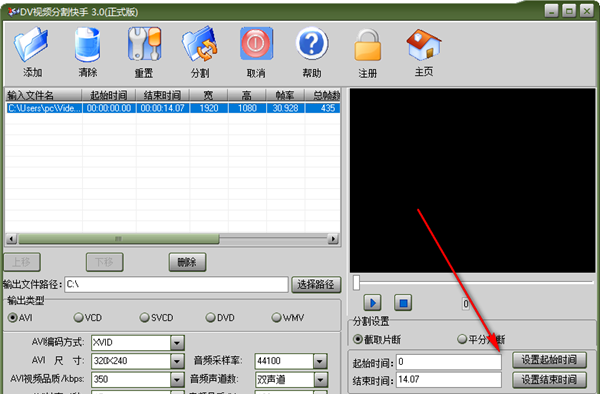Click the 总帧数 column header
This screenshot has height=394, width=600.
point(322,95)
